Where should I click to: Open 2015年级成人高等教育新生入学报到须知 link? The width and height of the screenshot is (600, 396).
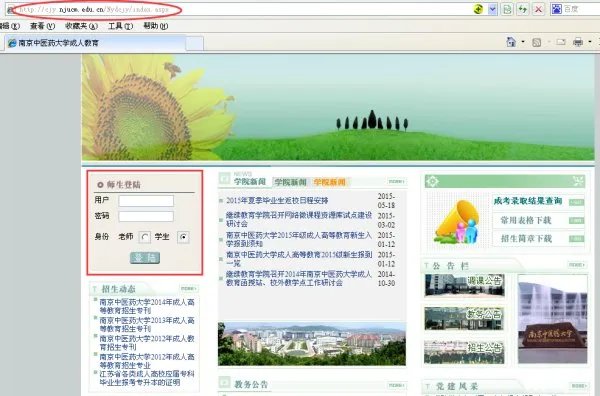pos(299,239)
